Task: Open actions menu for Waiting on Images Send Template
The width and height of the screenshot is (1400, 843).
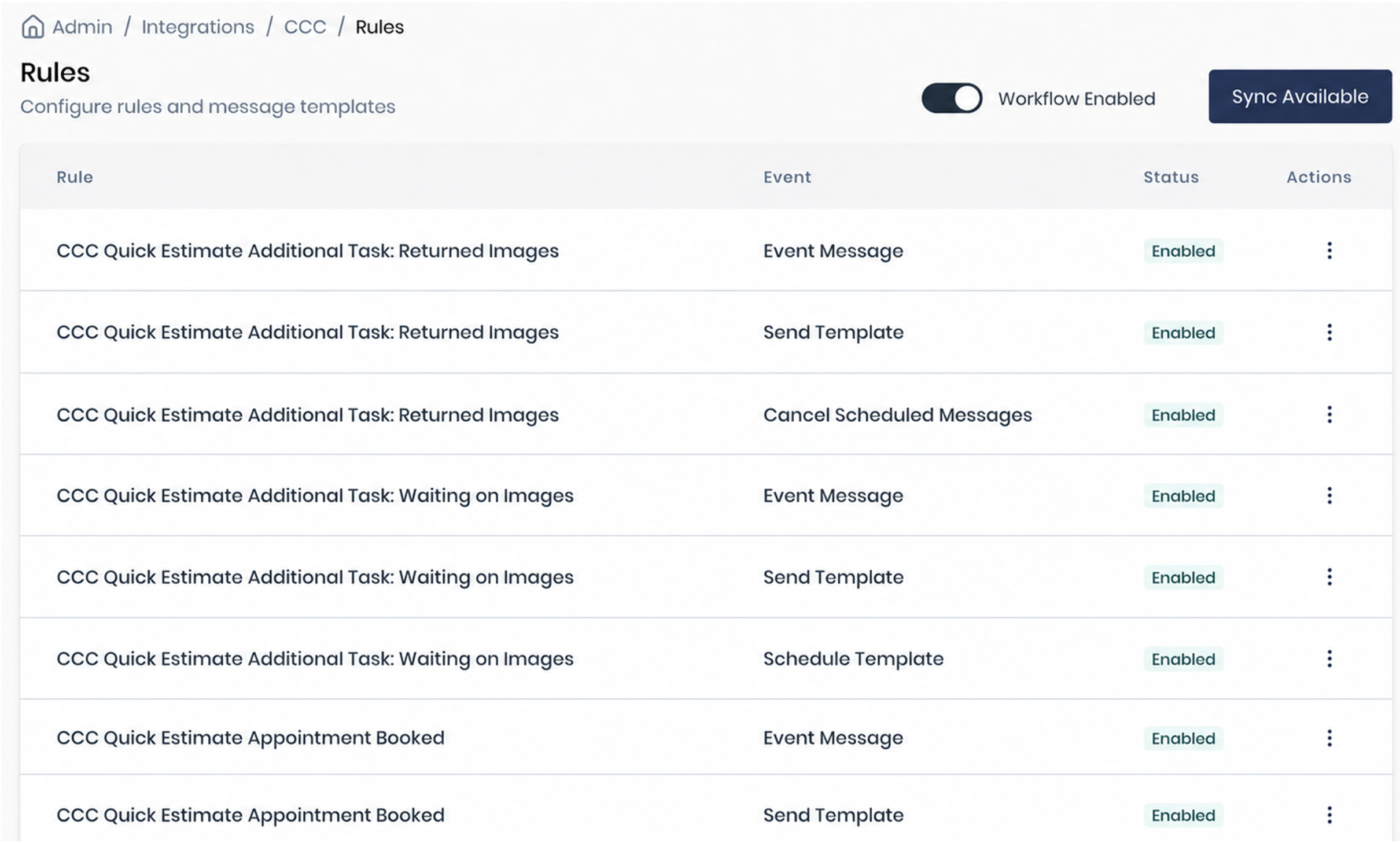Action: coord(1329,577)
